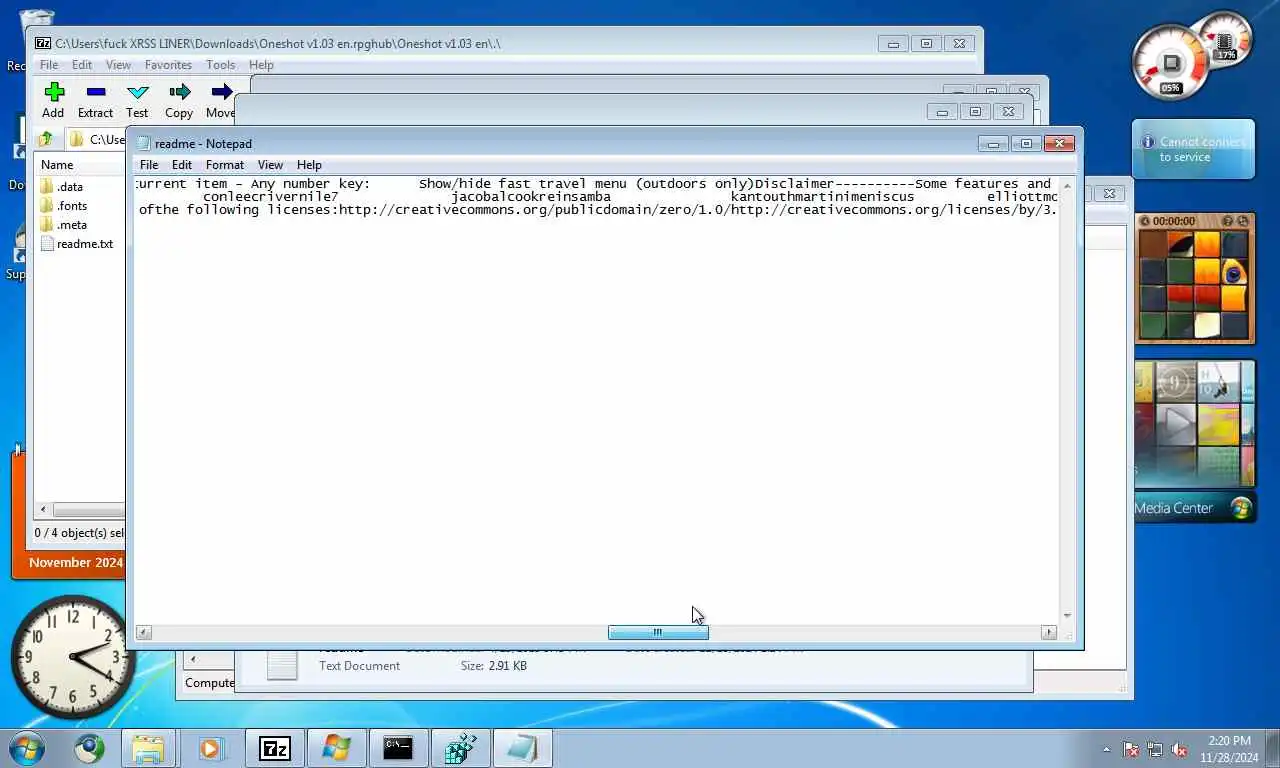This screenshot has width=1280, height=768.
Task: Click the toucan eye puzzle tile
Action: [x=1233, y=272]
